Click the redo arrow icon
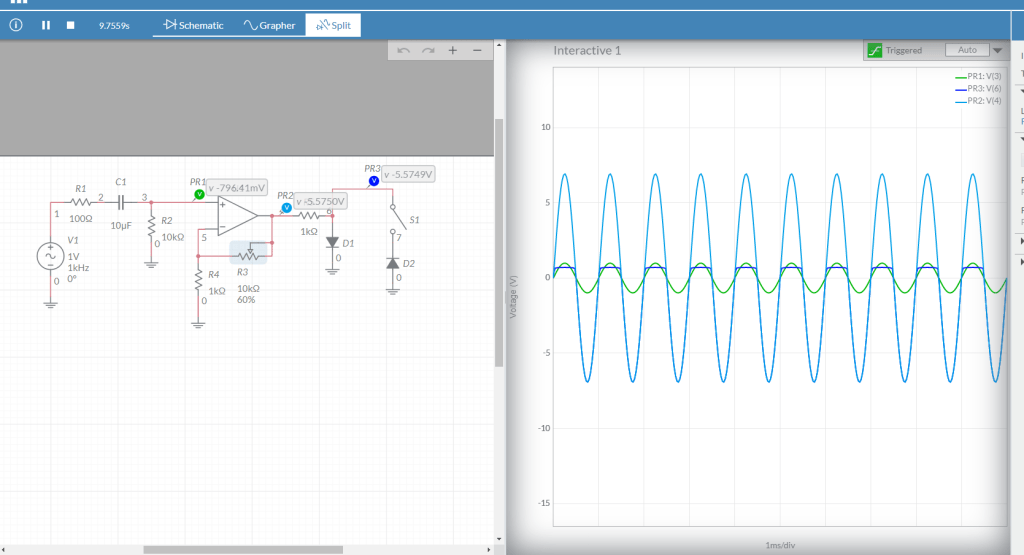1024x555 pixels. coord(428,50)
